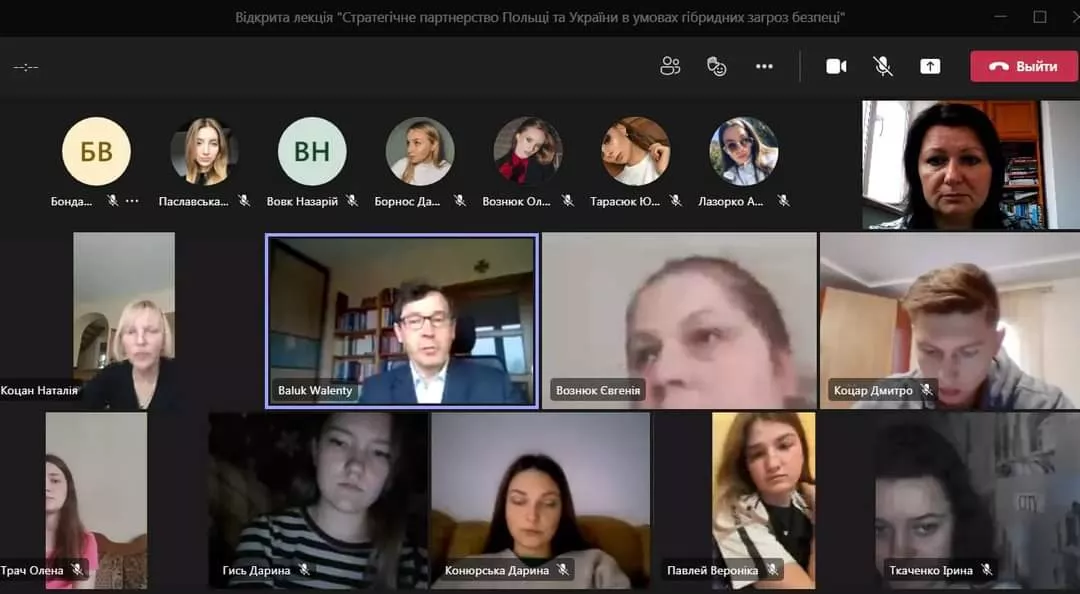Open the More options ellipsis menu
This screenshot has height=594, width=1080.
click(765, 66)
